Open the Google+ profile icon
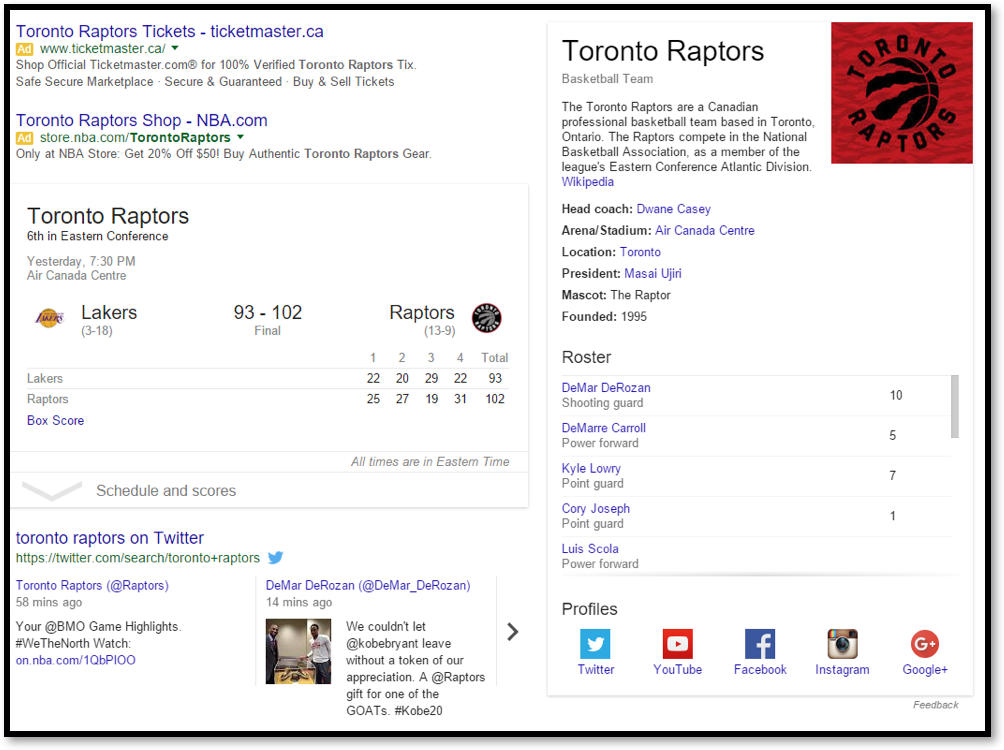Screen dimensions: 1004x750 pos(925,643)
